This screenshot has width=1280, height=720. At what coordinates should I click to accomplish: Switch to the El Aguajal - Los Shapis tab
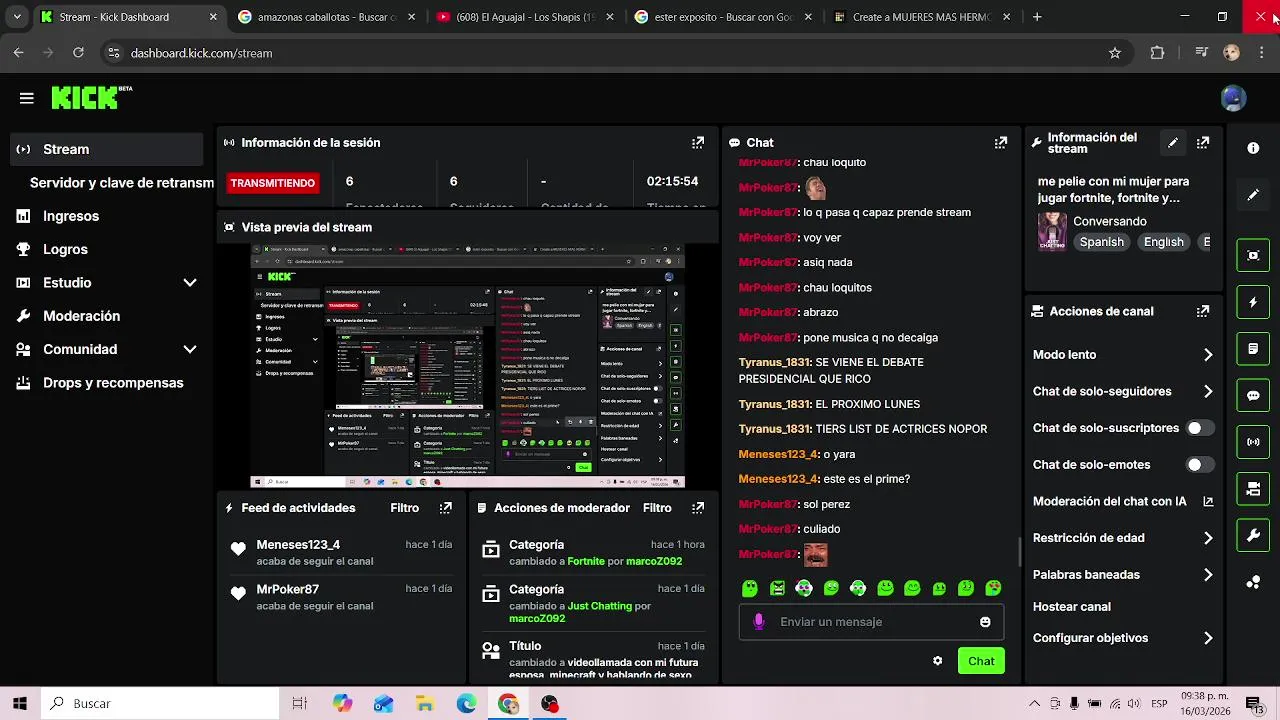[526, 17]
